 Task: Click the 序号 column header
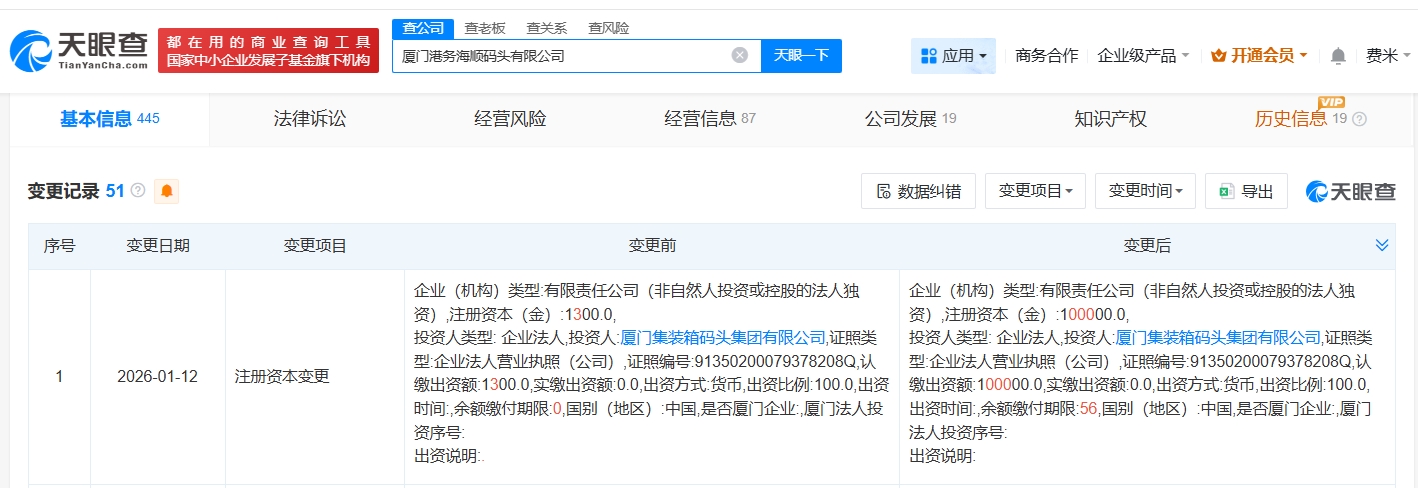(x=59, y=245)
